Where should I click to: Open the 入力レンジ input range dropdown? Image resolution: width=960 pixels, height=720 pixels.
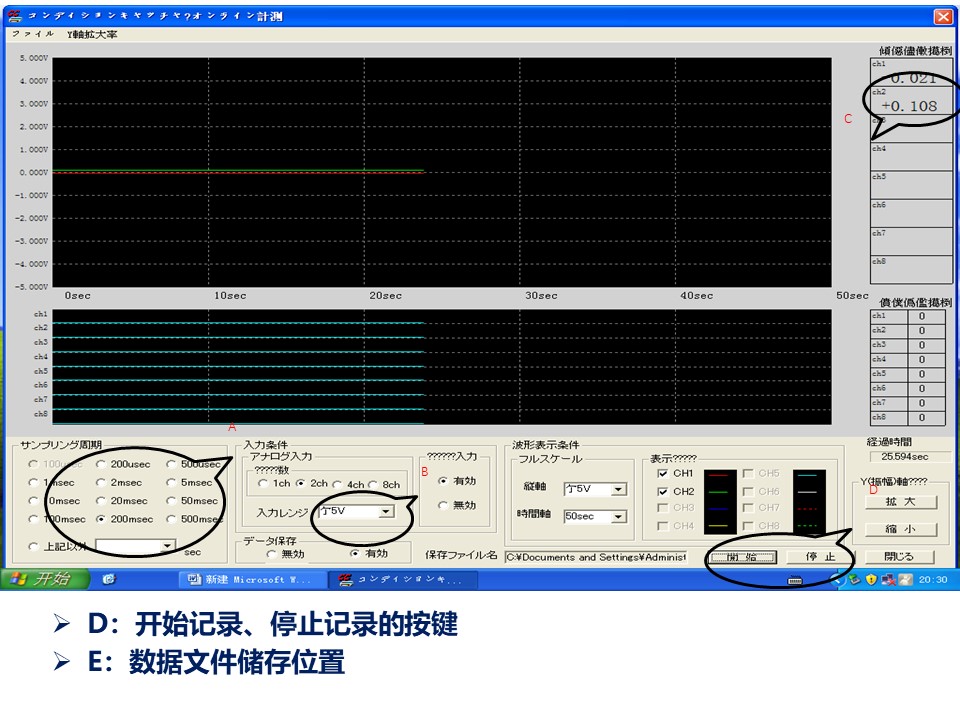pos(386,512)
